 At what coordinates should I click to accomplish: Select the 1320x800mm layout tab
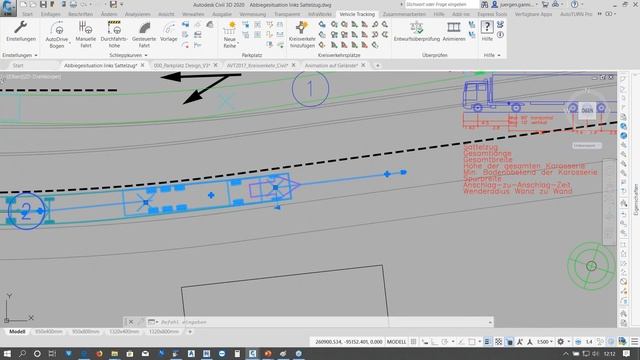coord(164,332)
